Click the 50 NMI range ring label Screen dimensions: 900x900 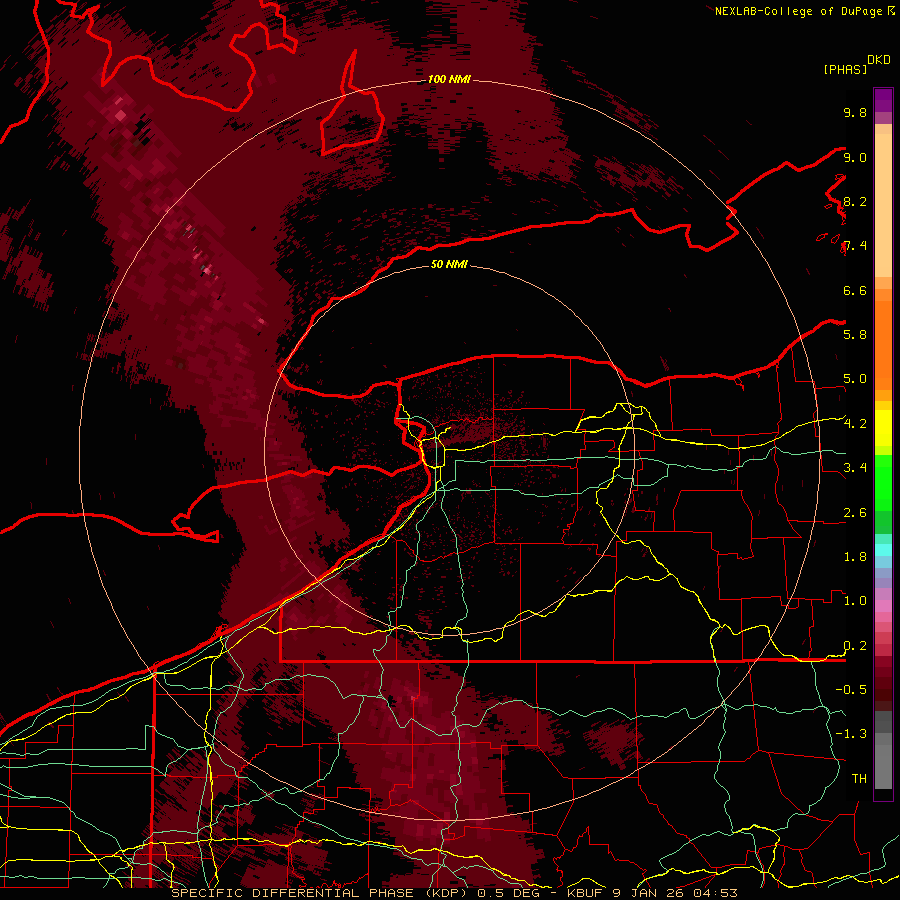pos(449,264)
